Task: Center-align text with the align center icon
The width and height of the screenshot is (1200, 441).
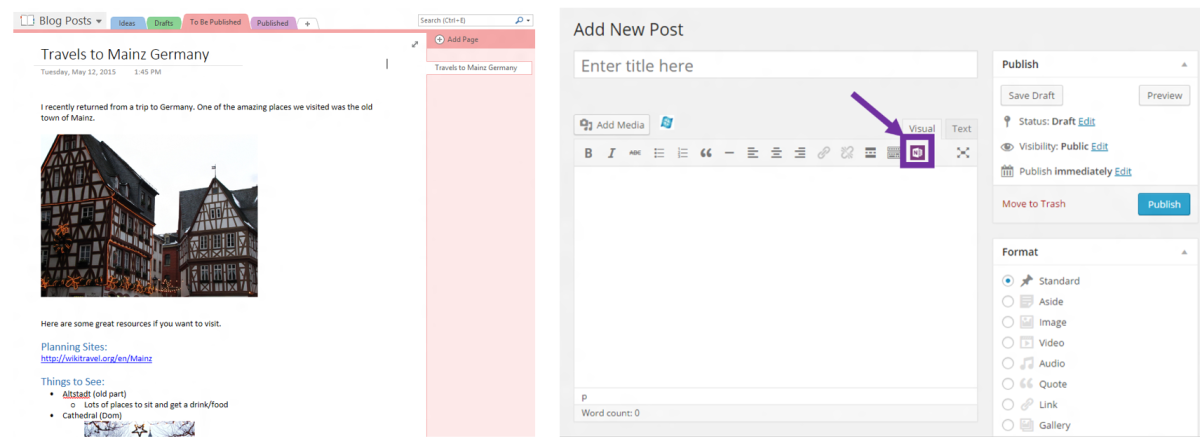Action: coord(776,153)
